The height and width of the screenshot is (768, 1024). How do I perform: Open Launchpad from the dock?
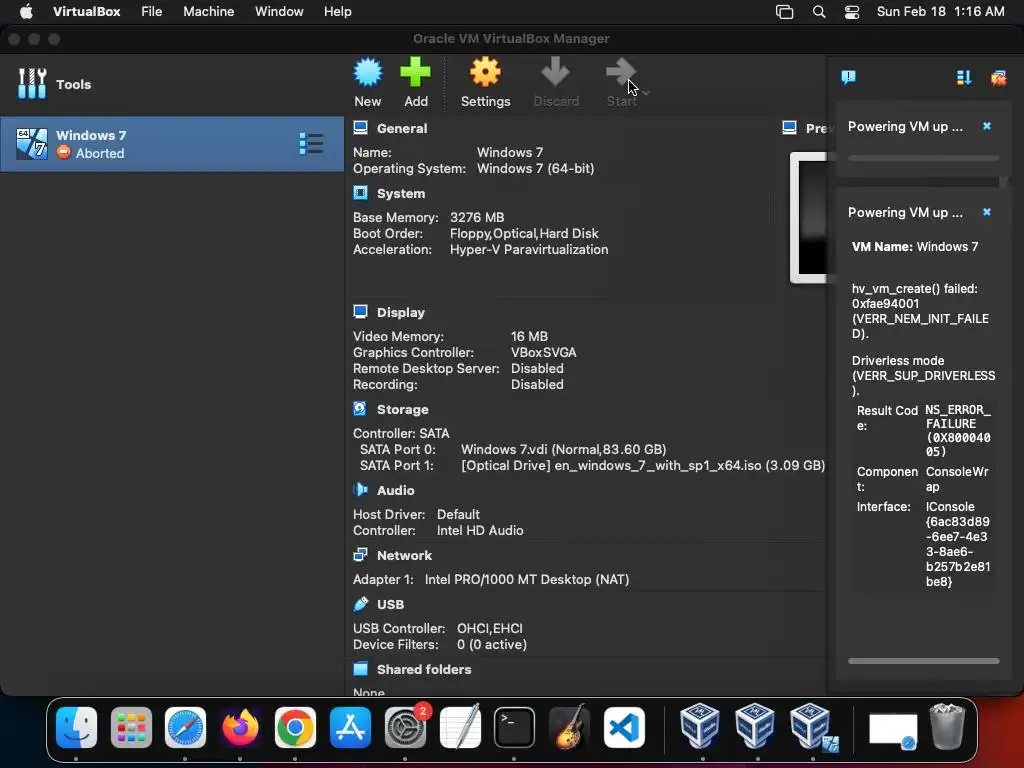coord(131,727)
